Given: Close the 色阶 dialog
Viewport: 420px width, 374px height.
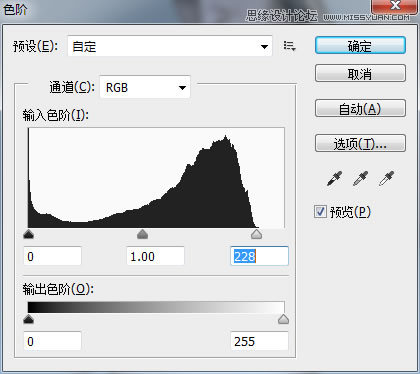Looking at the screenshot, I should 395,6.
